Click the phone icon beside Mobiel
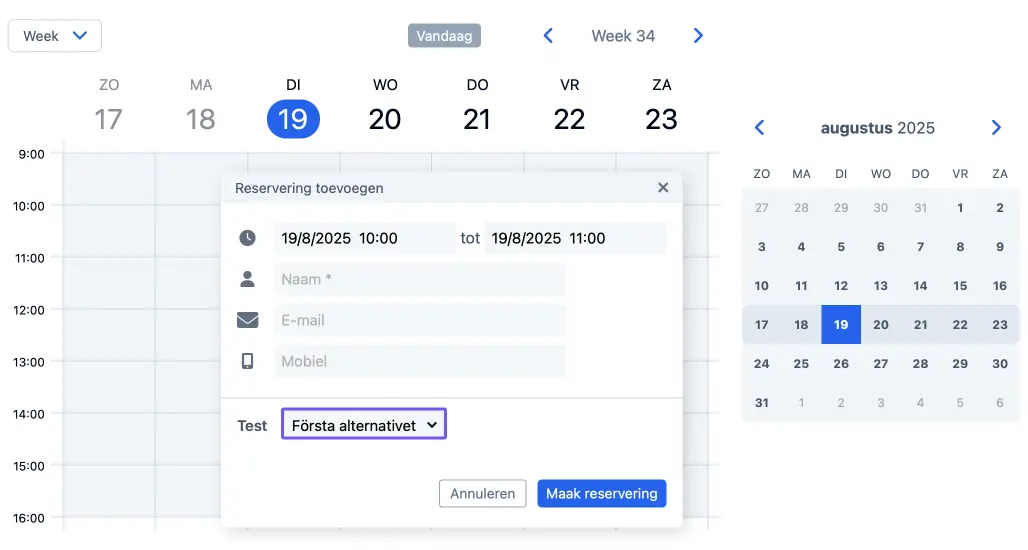This screenshot has height=550, width=1028. [247, 361]
